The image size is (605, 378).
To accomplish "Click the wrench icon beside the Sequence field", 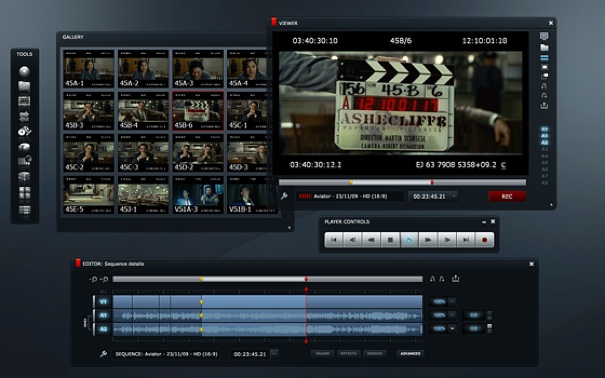I will [103, 354].
